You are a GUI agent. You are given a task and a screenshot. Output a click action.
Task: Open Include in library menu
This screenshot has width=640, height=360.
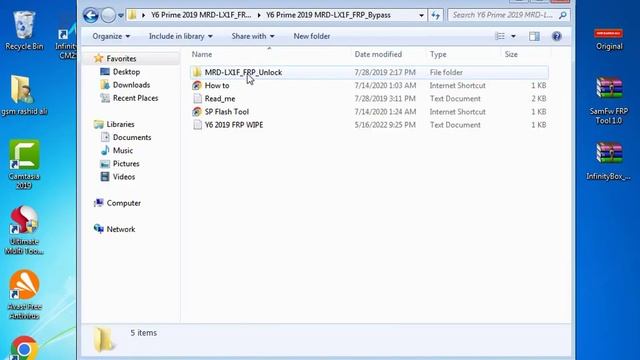point(180,36)
